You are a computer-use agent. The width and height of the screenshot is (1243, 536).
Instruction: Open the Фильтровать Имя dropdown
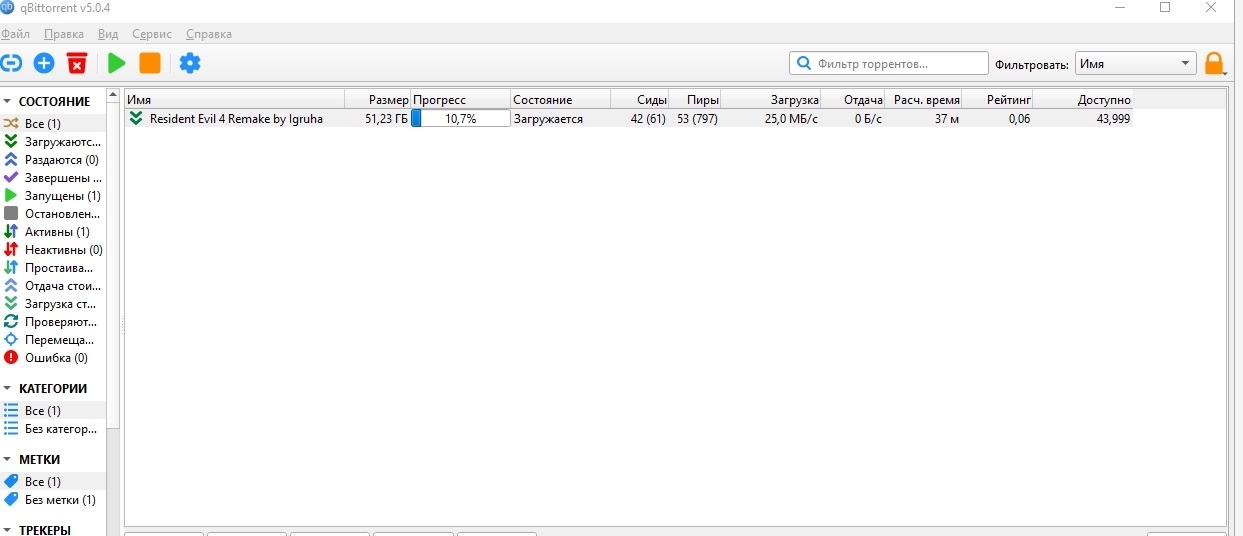click(x=1135, y=64)
